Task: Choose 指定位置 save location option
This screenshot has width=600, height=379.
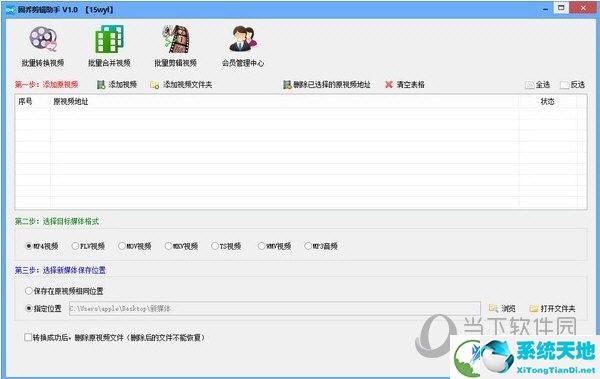Action: click(x=43, y=308)
